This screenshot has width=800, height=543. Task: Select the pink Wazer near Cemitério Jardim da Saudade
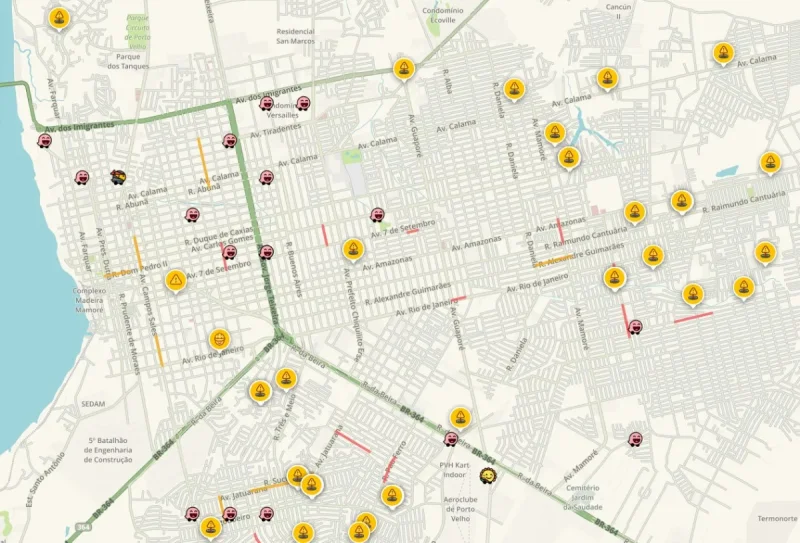(635, 438)
